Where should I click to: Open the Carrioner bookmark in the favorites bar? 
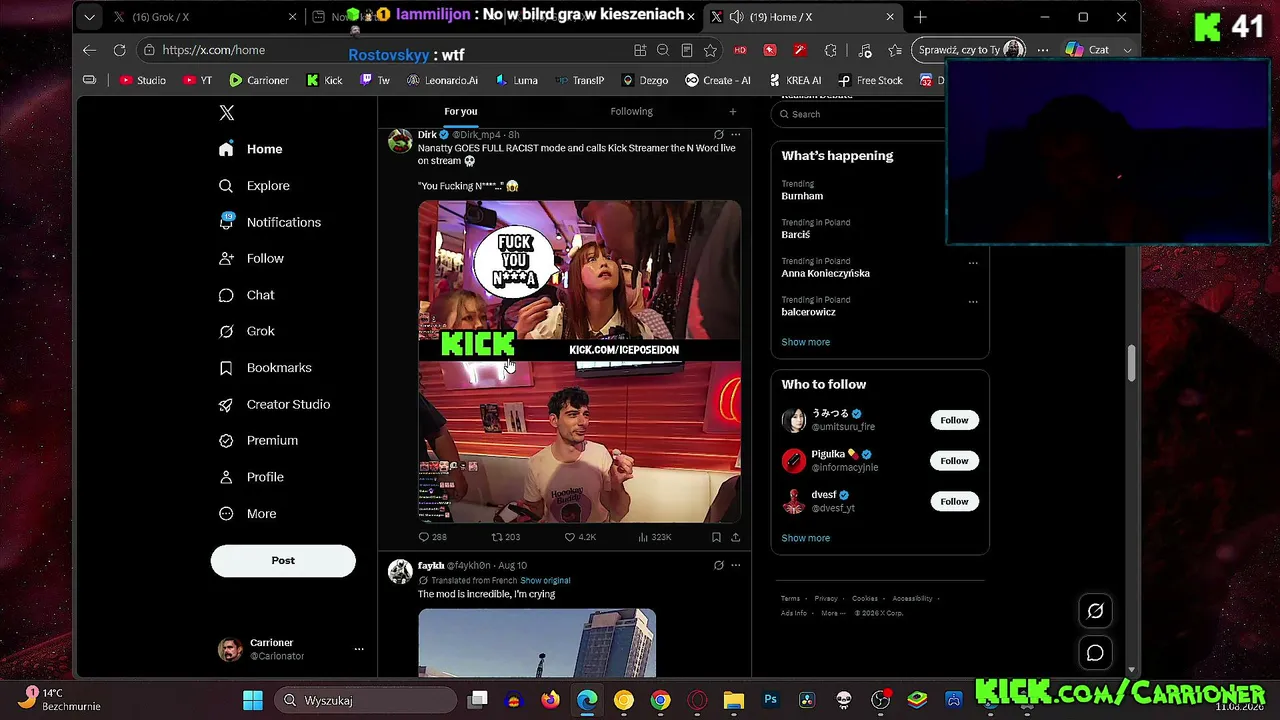259,80
